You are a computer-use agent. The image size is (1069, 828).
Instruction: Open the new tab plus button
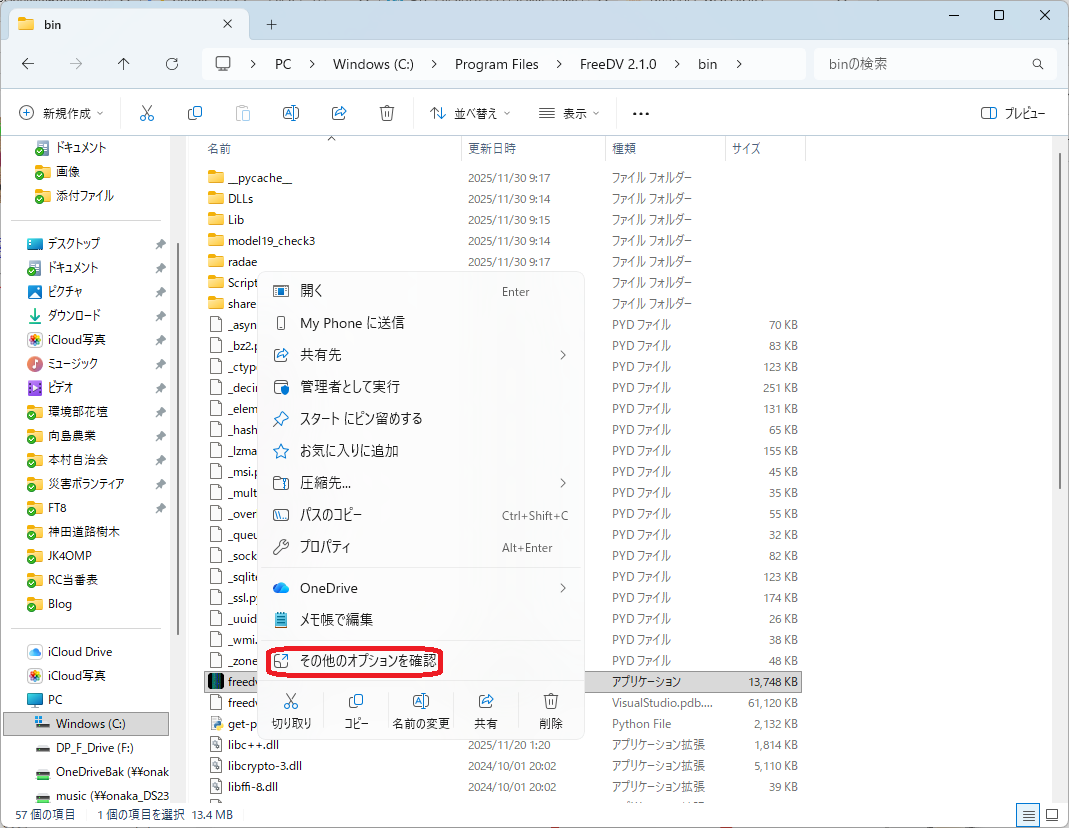(x=271, y=25)
